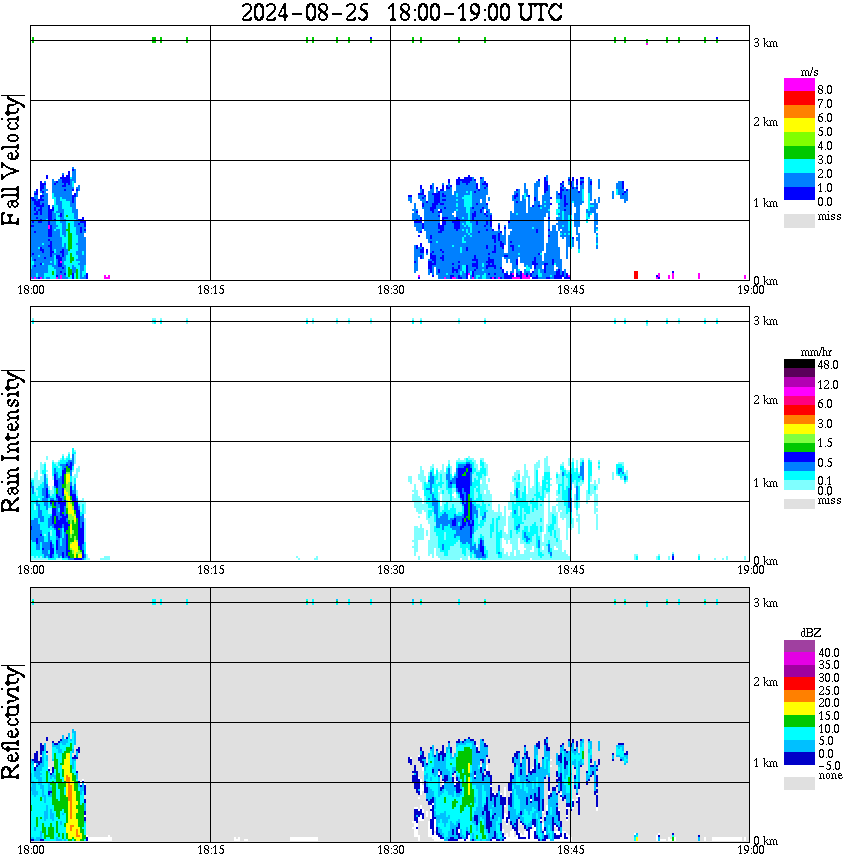Select red swatch in the m/s legend
The image size is (850, 868).
799,99
